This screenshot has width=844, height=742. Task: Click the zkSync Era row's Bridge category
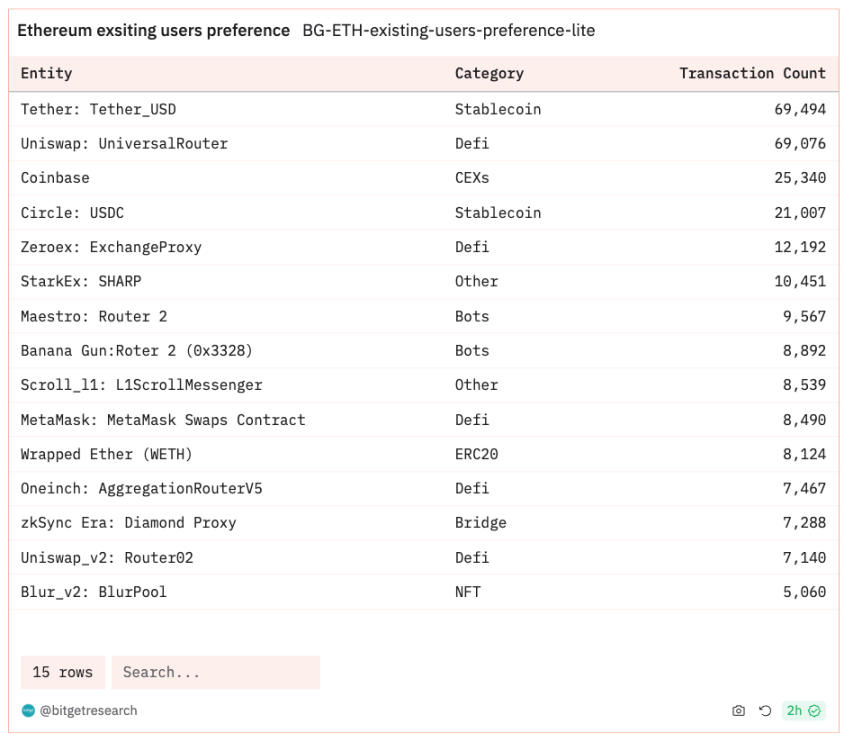point(480,523)
